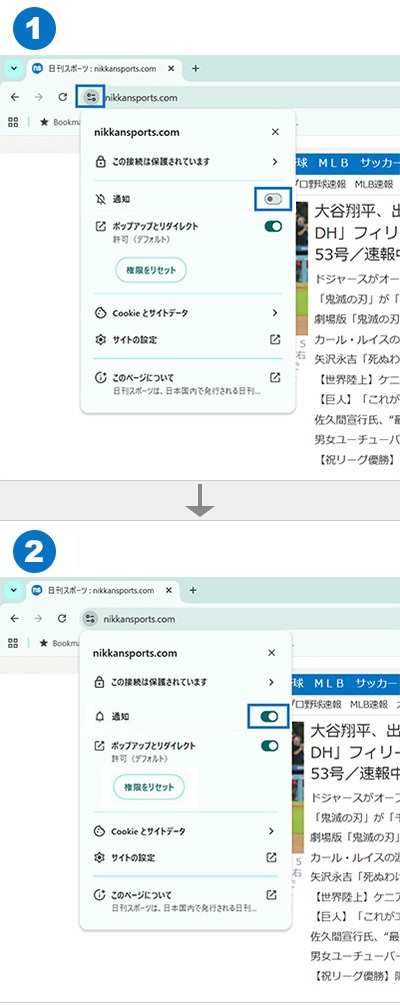Click address bar nikkansports.com in step 2
400x1005 pixels.
point(138,619)
